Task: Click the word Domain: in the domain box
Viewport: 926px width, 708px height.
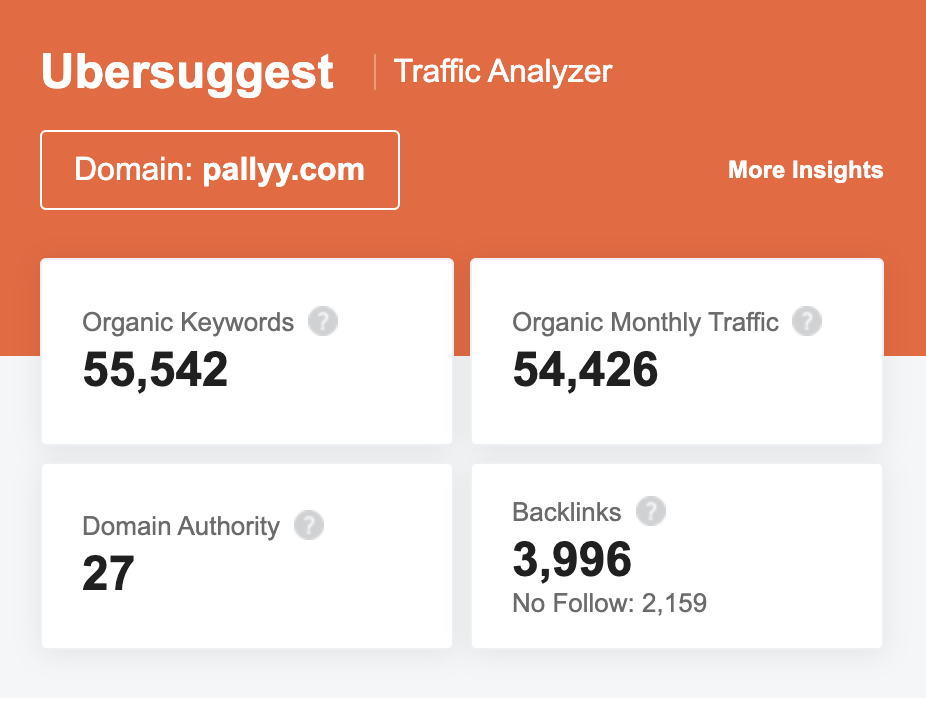Action: pyautogui.click(x=133, y=170)
